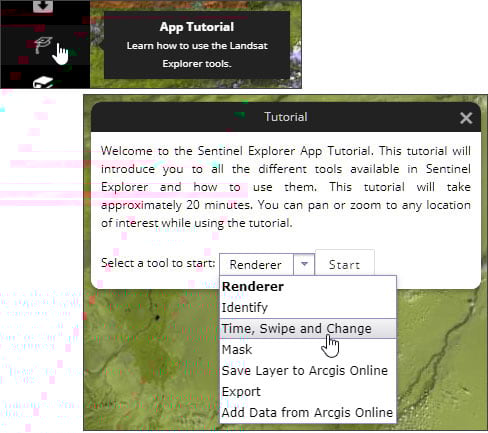Close the Tutorial dialog with X
This screenshot has width=488, height=433.
pyautogui.click(x=466, y=118)
